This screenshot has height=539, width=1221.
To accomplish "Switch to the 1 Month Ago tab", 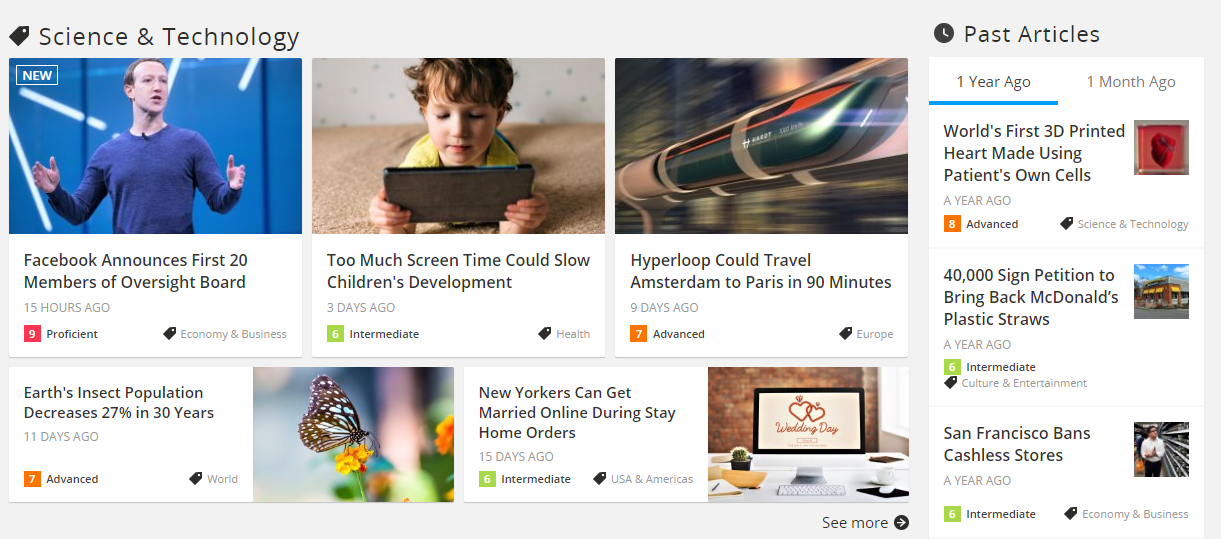I will (x=1131, y=82).
